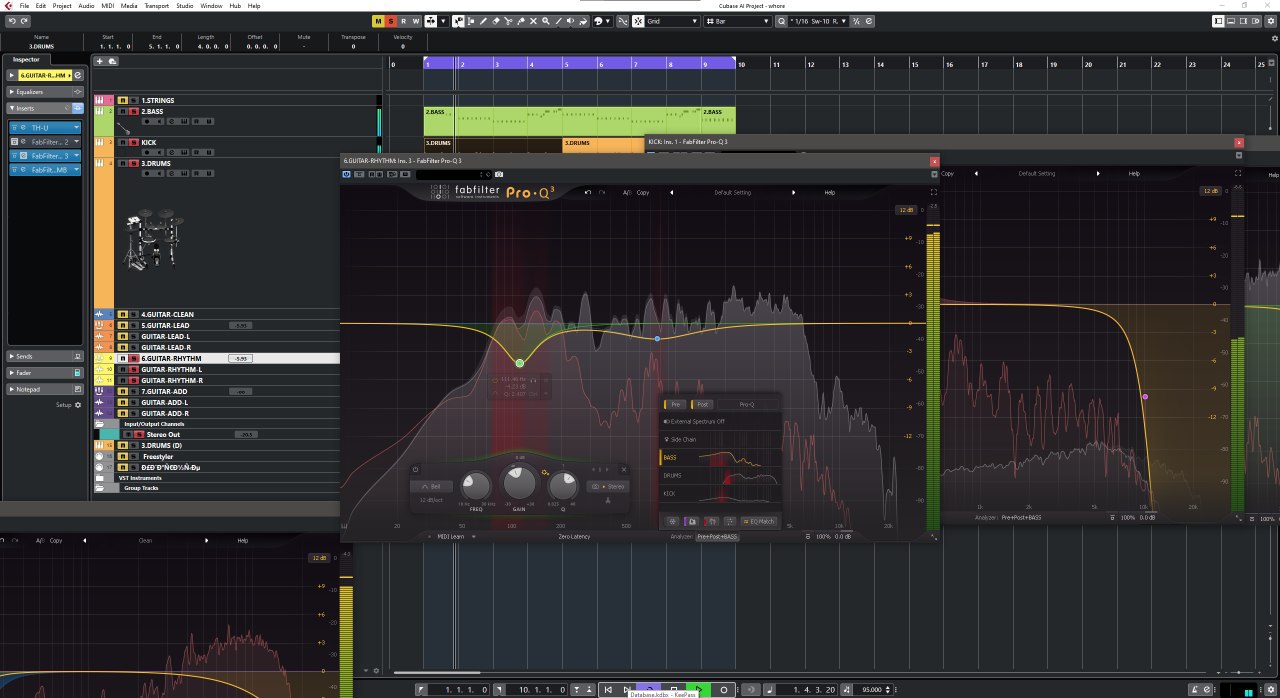Select the Play speaker tool
Screen dimensions: 1280x698
pos(570,21)
